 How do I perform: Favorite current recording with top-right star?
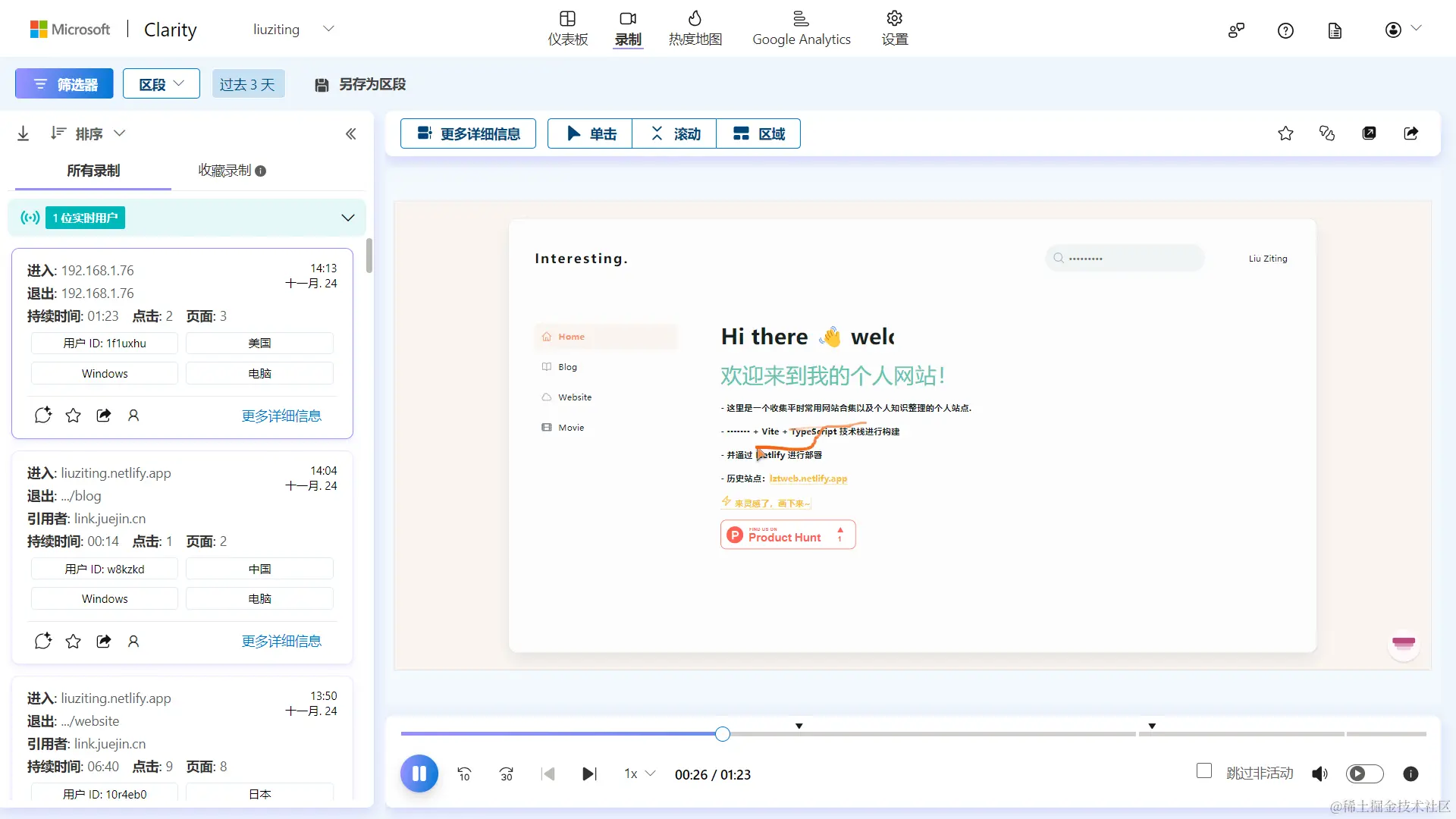(1285, 133)
